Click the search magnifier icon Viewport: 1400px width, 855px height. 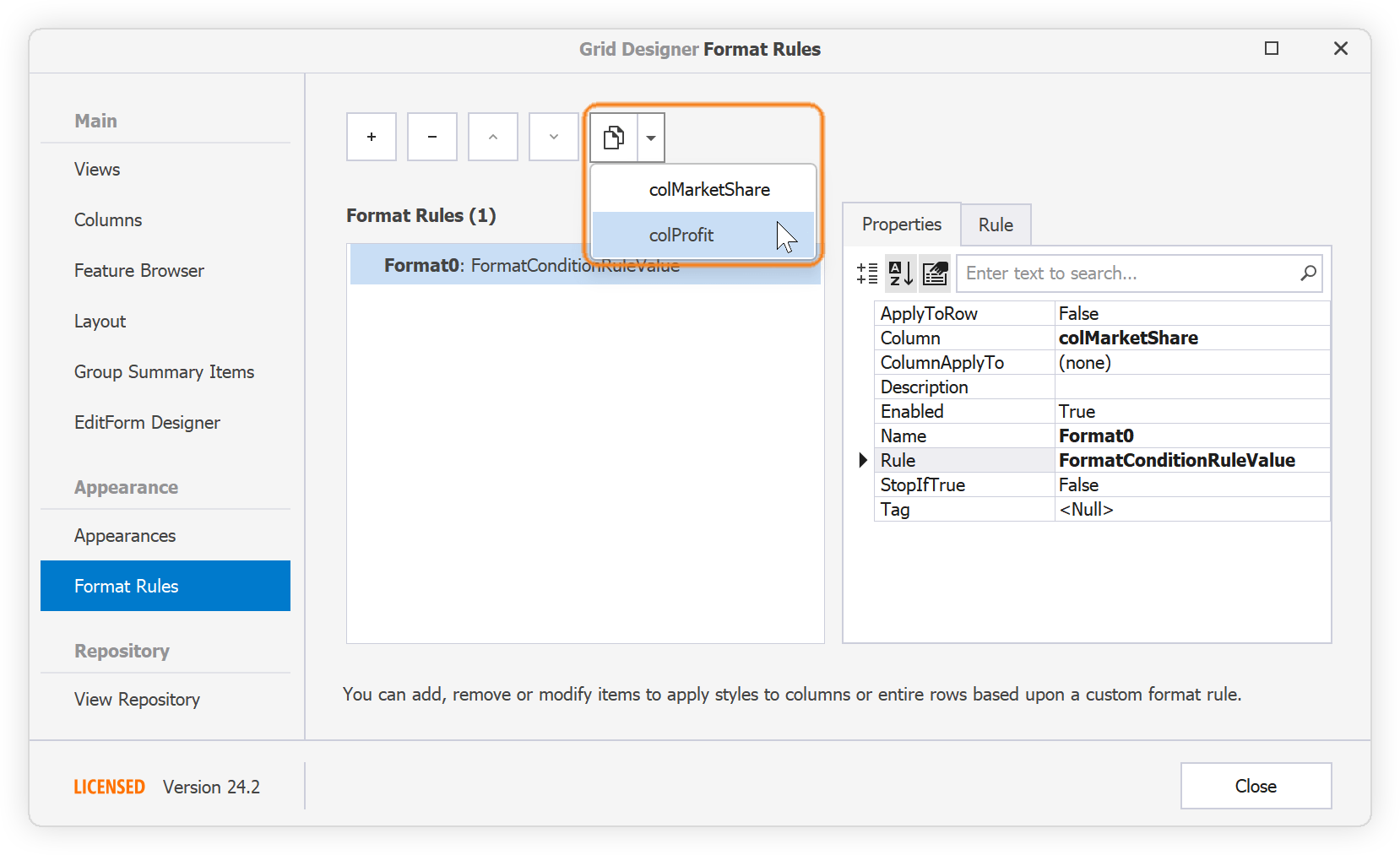pos(1307,273)
